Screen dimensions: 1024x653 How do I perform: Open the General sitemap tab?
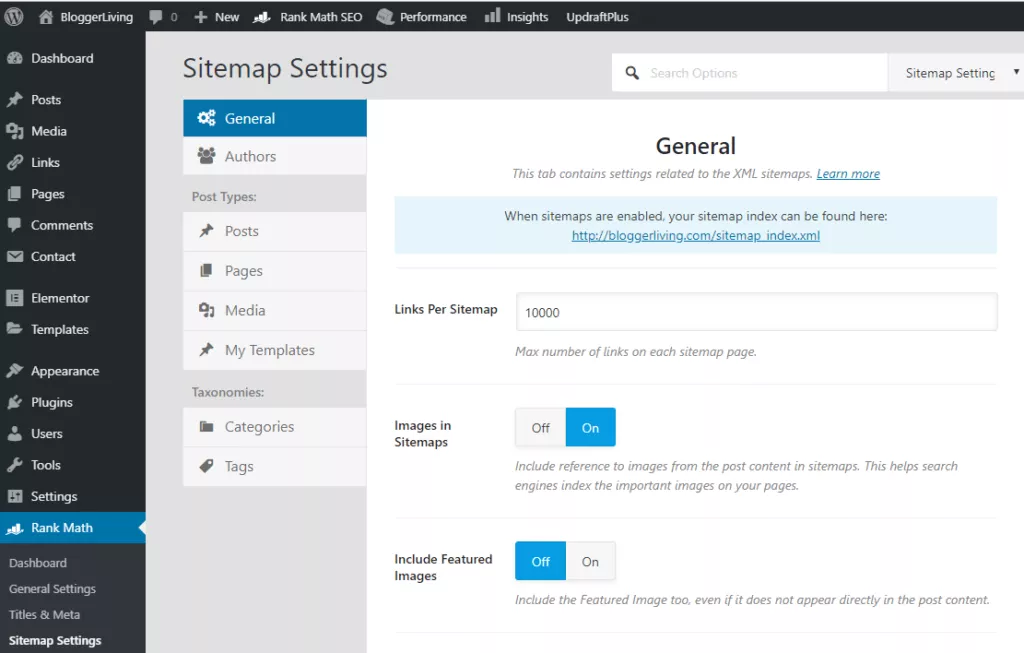point(275,118)
